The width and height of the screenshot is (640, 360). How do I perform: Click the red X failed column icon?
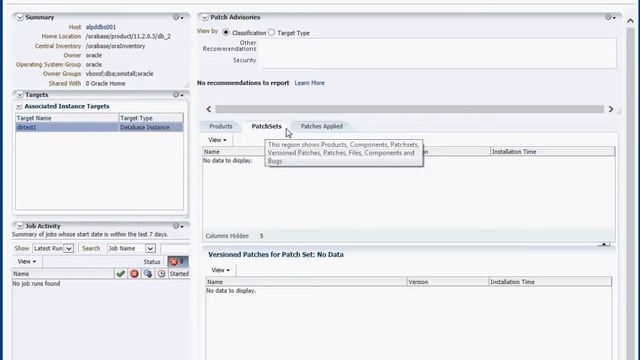134,274
